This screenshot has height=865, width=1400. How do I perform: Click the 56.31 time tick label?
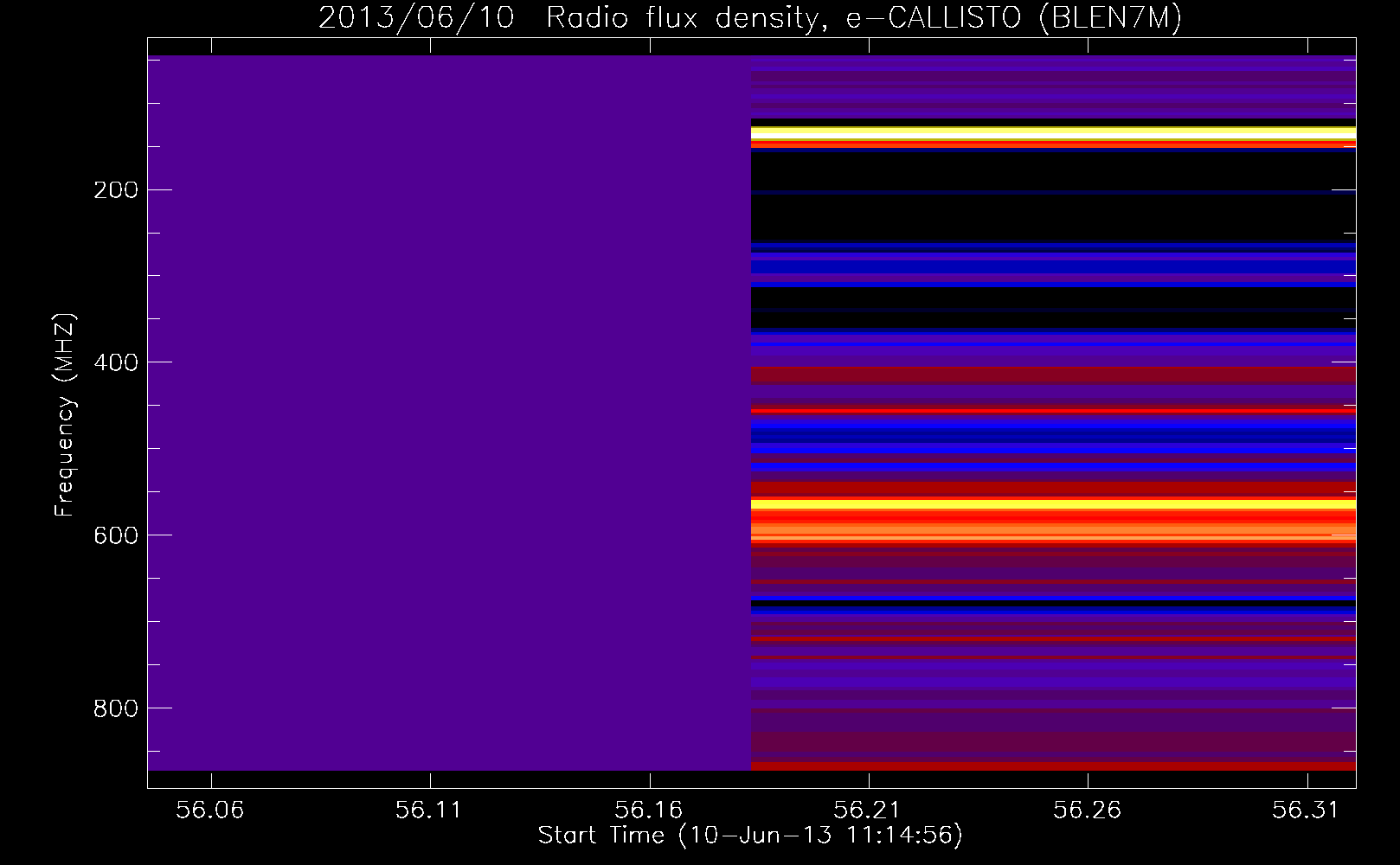pyautogui.click(x=1307, y=810)
